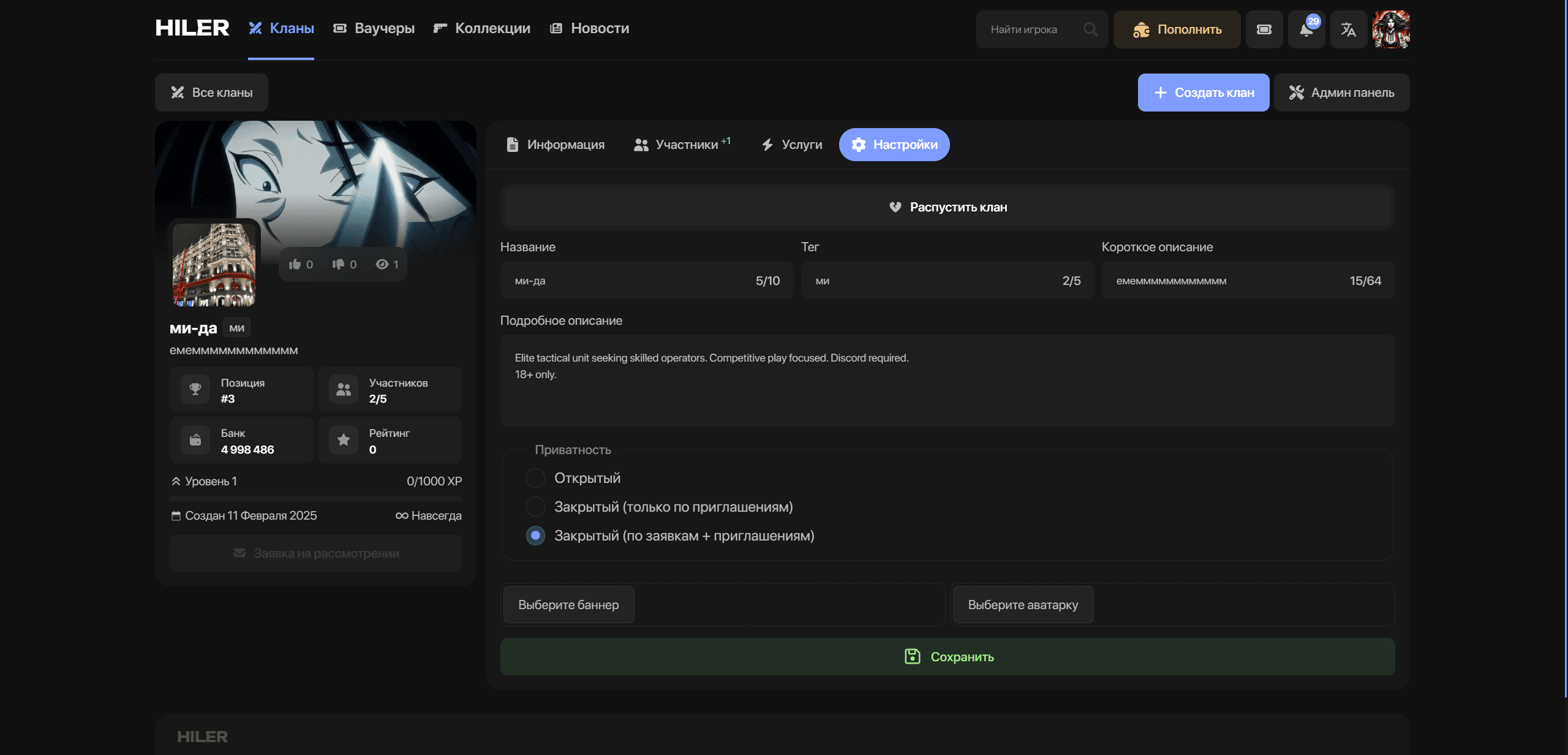
Task: Open the Кланы navigation tab
Action: [x=281, y=28]
